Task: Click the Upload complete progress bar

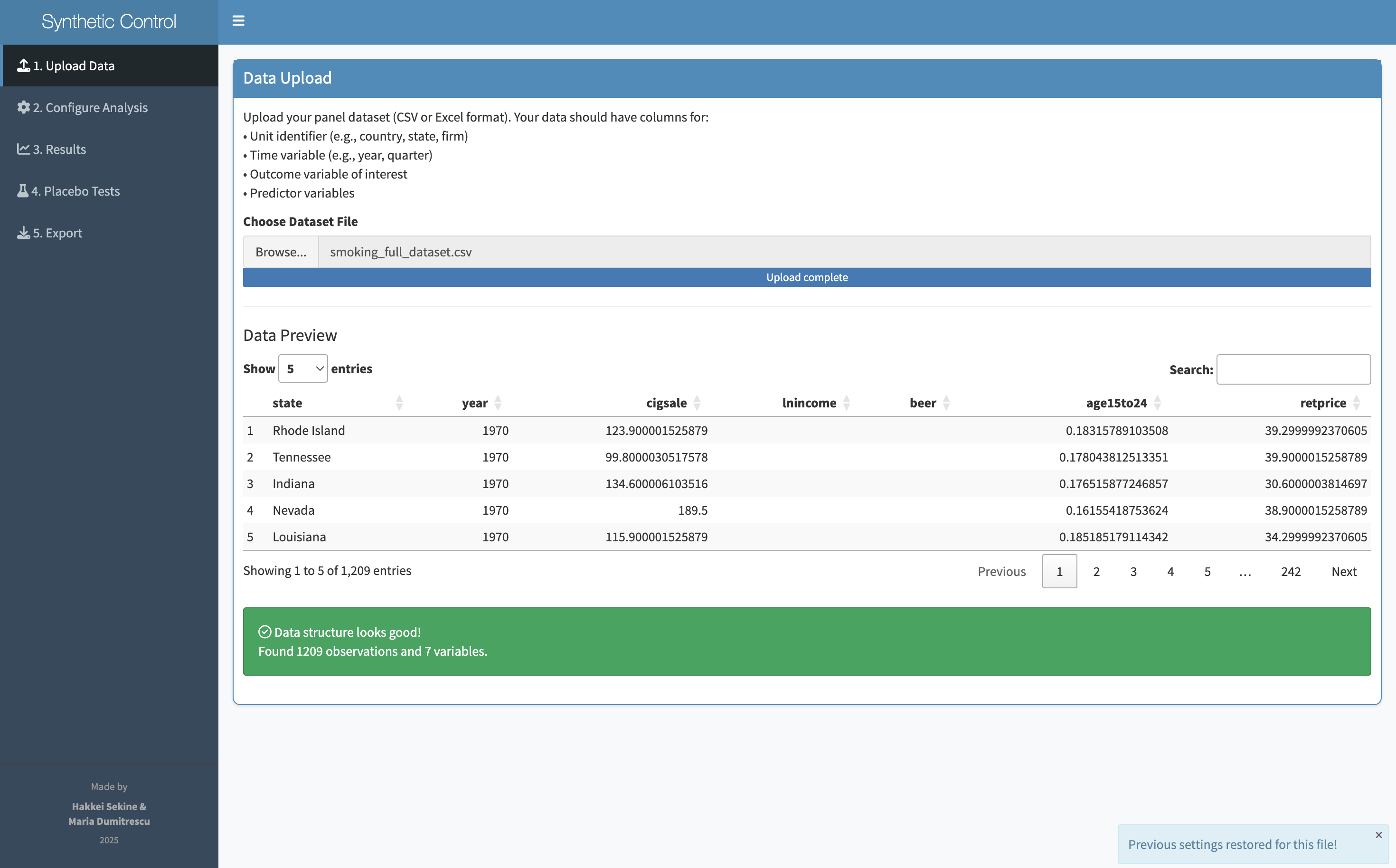Action: click(x=806, y=277)
